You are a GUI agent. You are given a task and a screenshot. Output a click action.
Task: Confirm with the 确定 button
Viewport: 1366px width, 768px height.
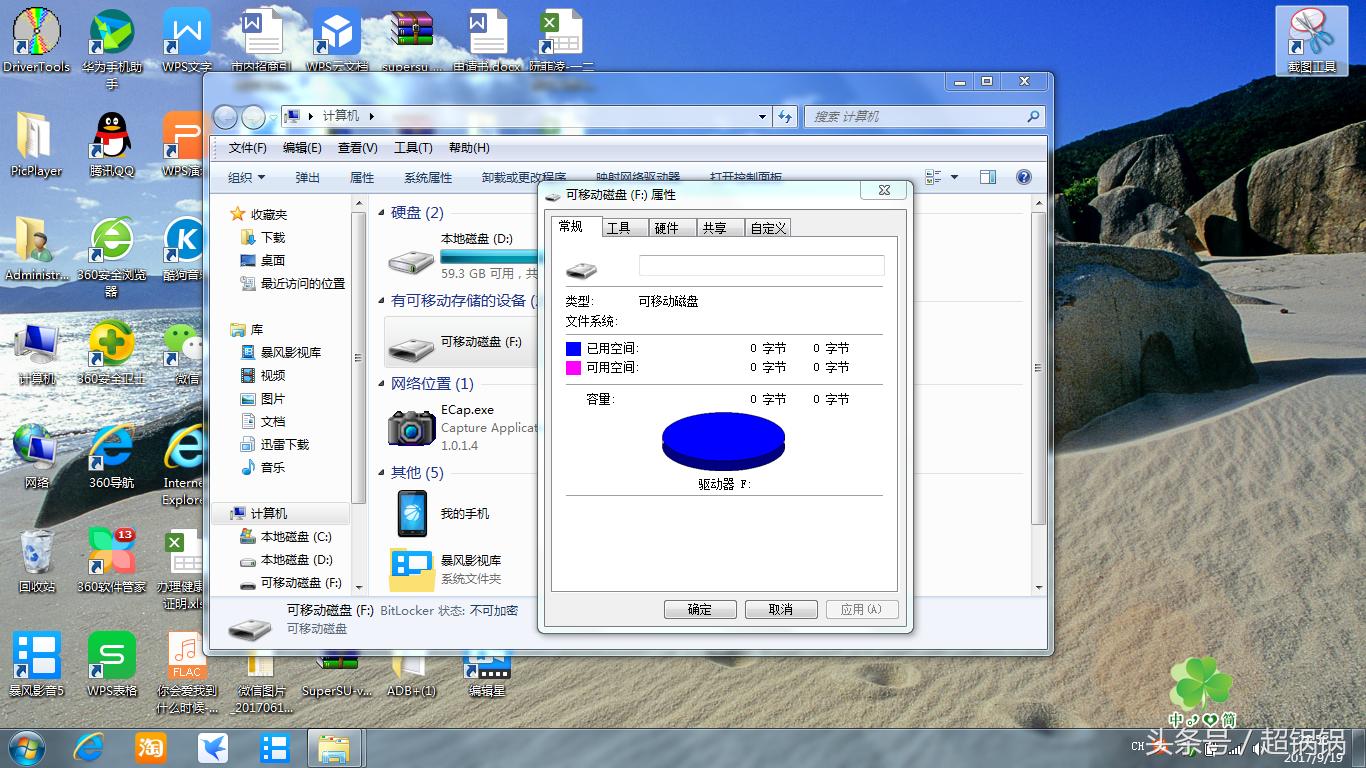click(700, 609)
